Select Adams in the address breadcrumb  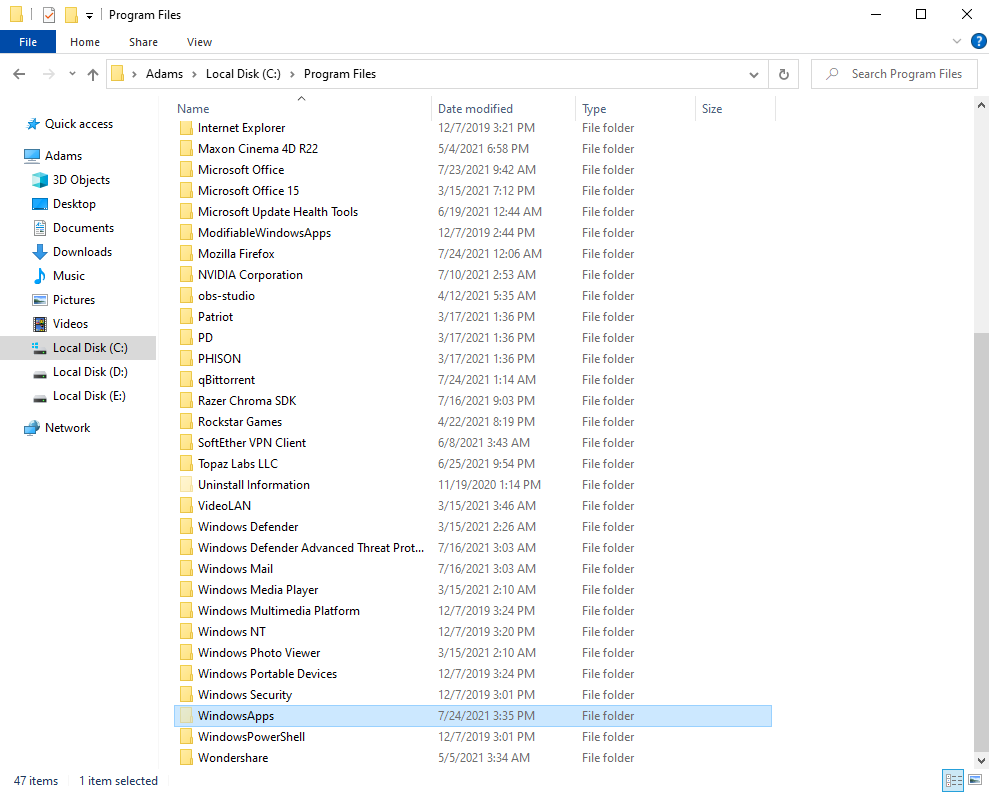point(164,74)
